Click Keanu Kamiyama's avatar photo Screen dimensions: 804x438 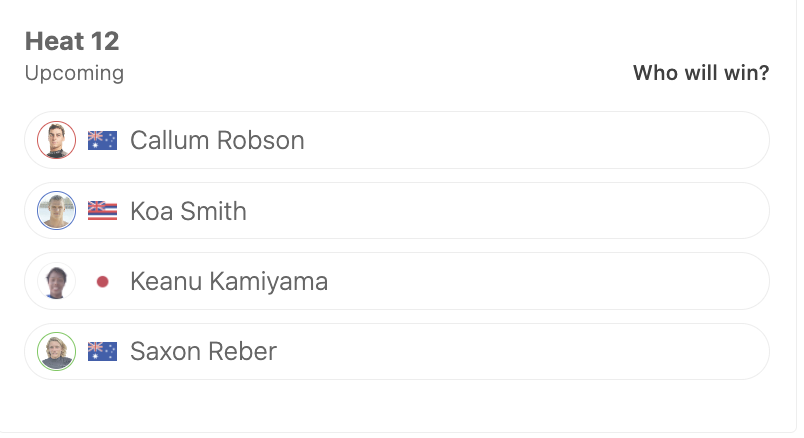tap(56, 281)
